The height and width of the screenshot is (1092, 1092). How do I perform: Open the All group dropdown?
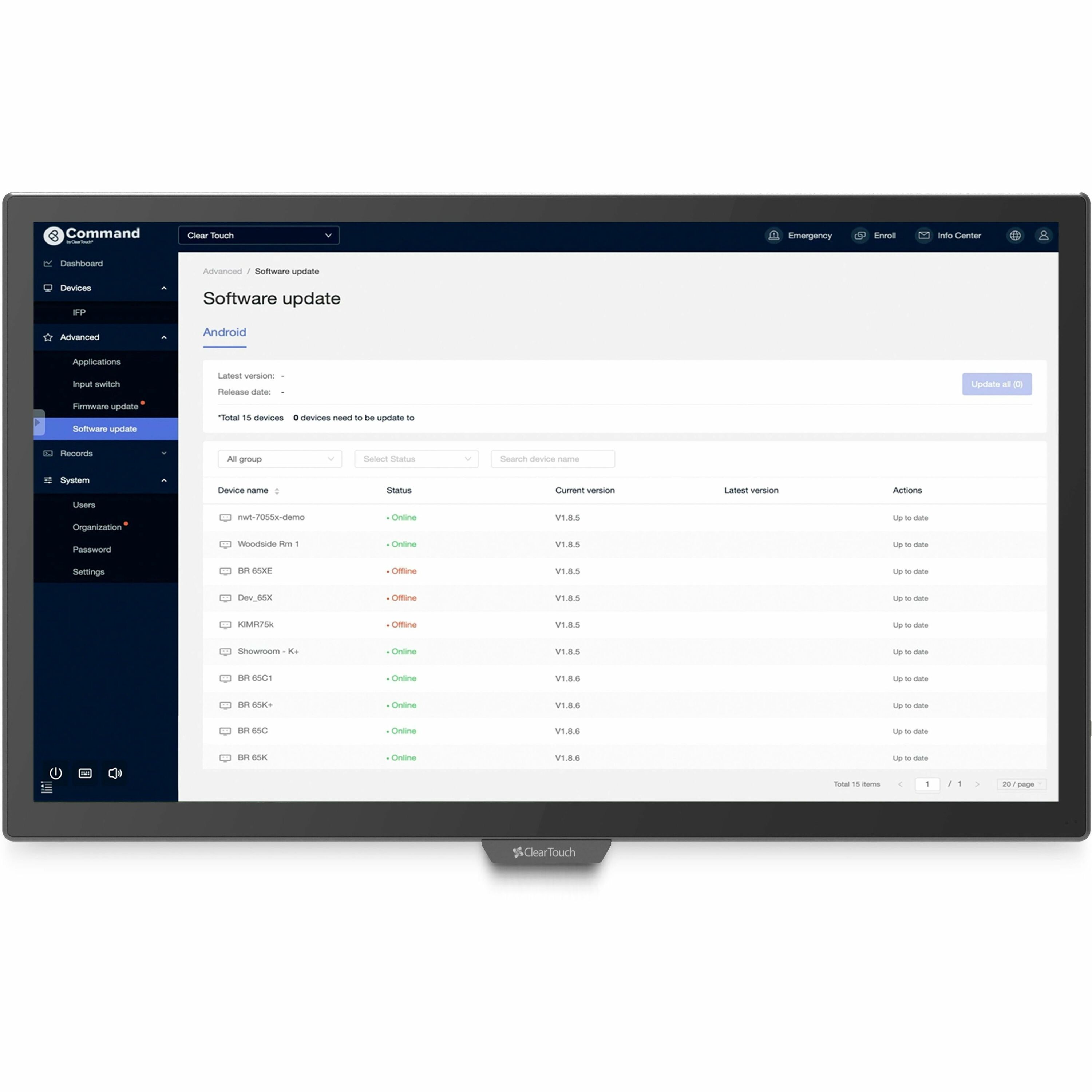280,459
